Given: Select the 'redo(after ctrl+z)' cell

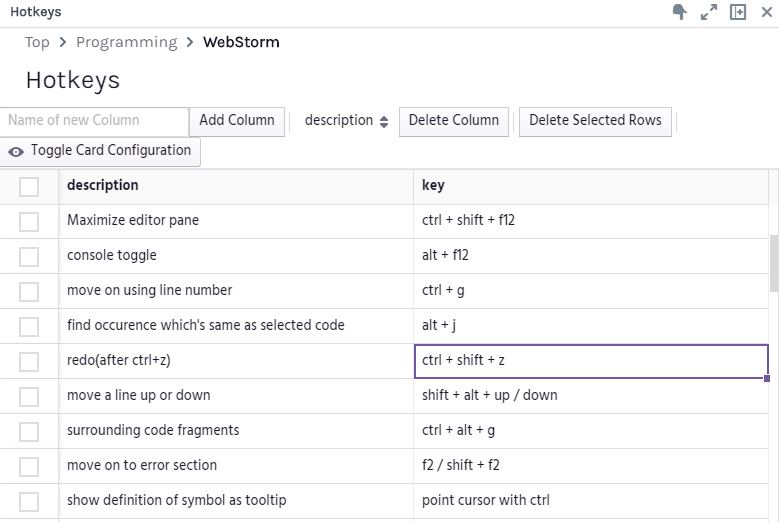Looking at the screenshot, I should [236, 361].
